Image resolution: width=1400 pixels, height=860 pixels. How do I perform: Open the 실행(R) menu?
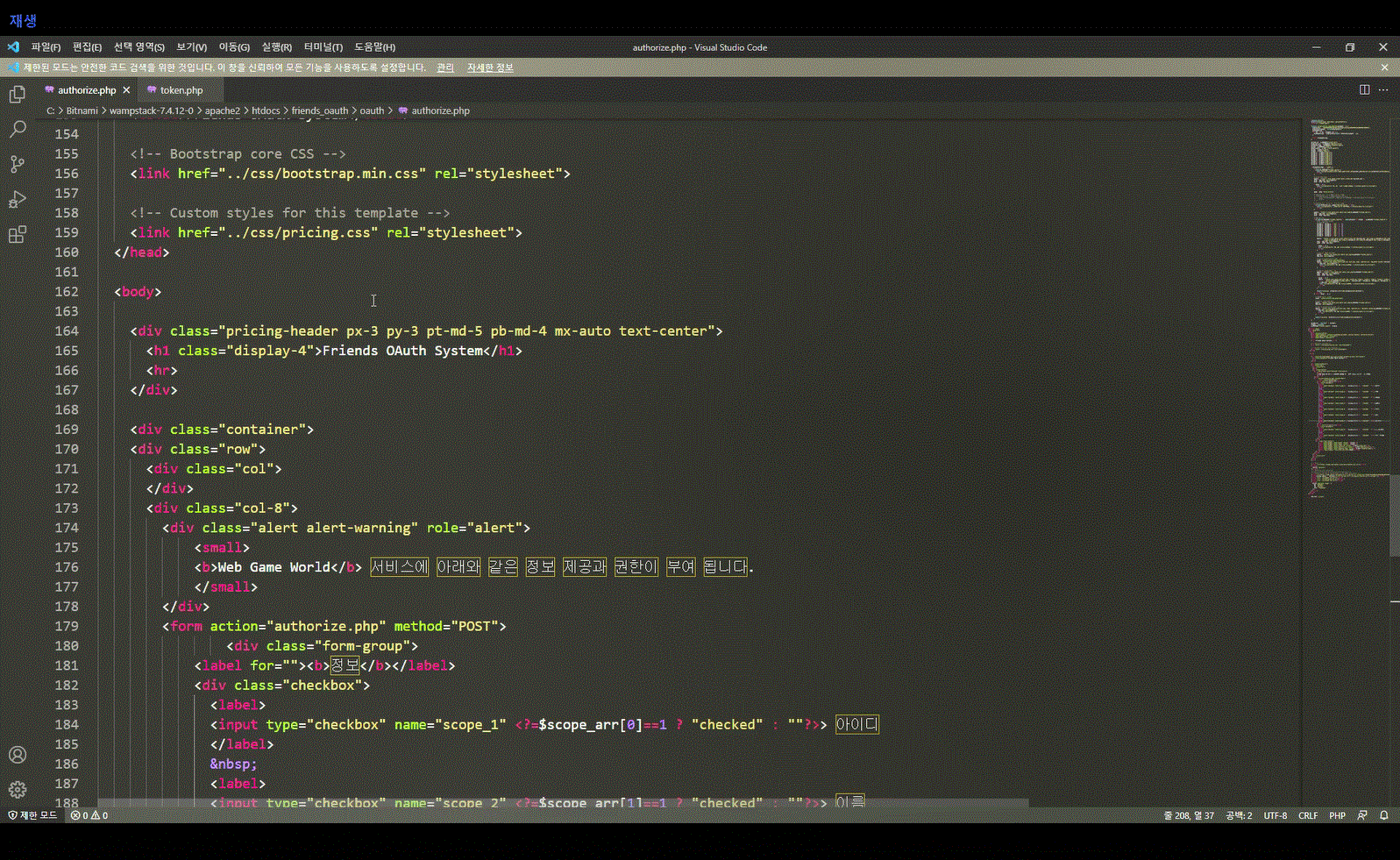click(x=276, y=47)
